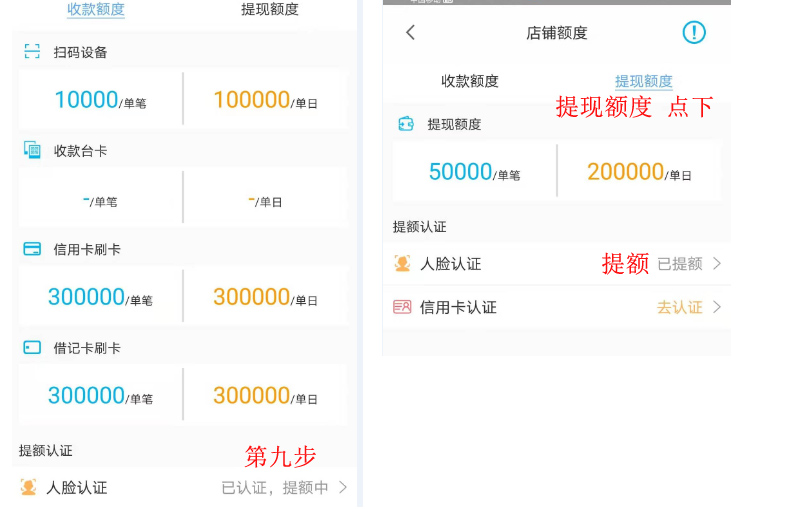Screen dimensions: 790x516
Task: Switch to left panel 提现额度 tab
Action: pyautogui.click(x=270, y=10)
